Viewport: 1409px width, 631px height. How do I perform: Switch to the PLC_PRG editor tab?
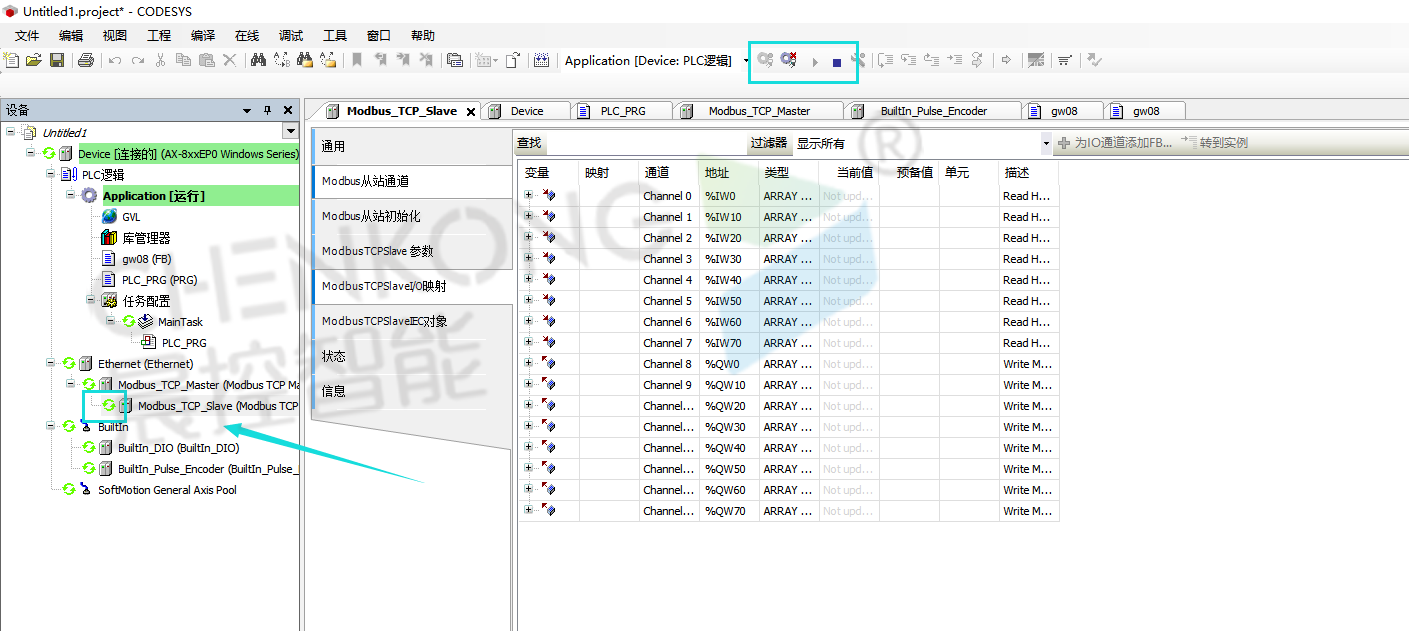[x=622, y=111]
